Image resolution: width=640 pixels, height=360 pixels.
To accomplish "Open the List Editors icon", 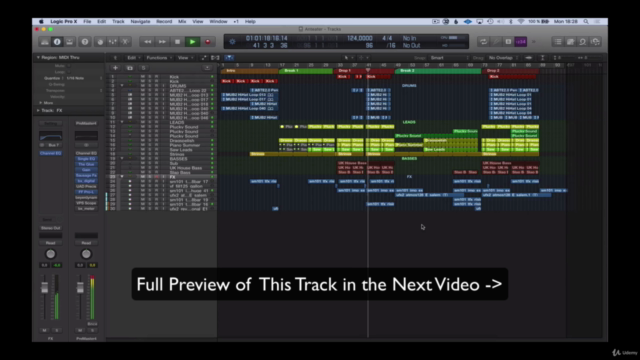I will 558,42.
